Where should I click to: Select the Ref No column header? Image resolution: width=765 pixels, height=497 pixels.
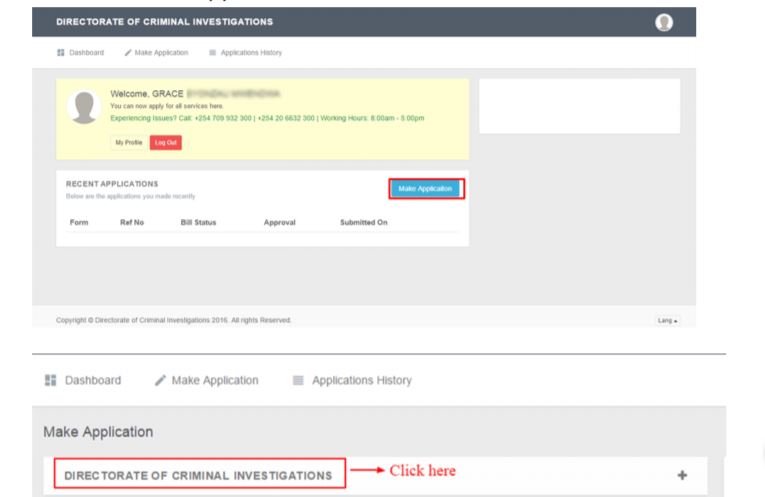tap(132, 222)
